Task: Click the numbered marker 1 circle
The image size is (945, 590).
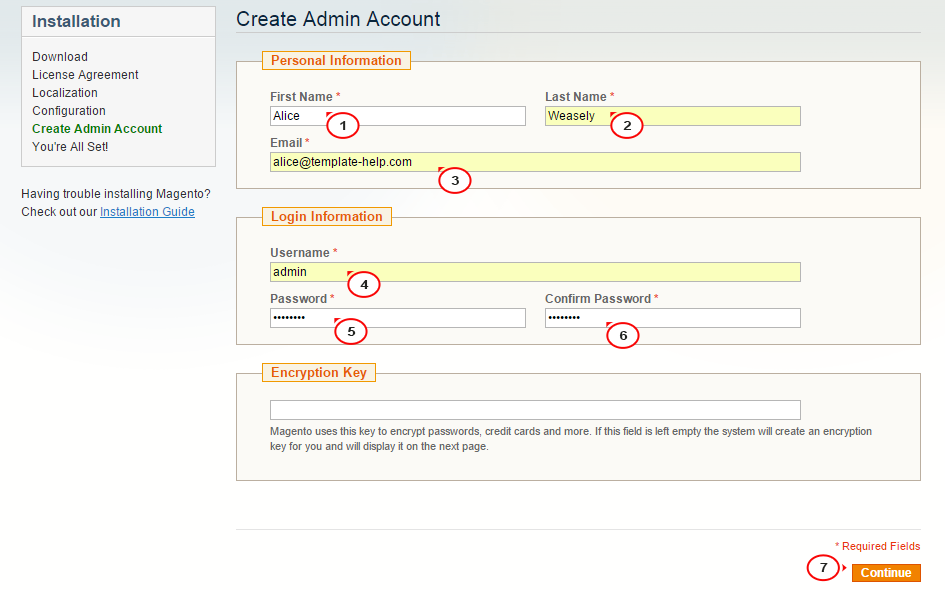Action: point(343,125)
